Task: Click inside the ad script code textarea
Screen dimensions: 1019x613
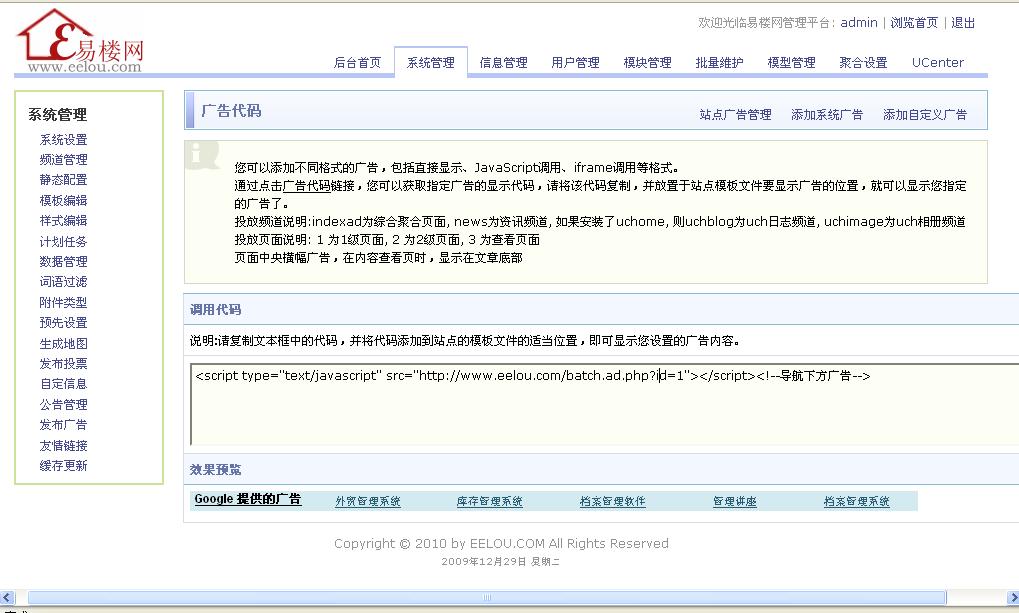Action: pos(604,404)
